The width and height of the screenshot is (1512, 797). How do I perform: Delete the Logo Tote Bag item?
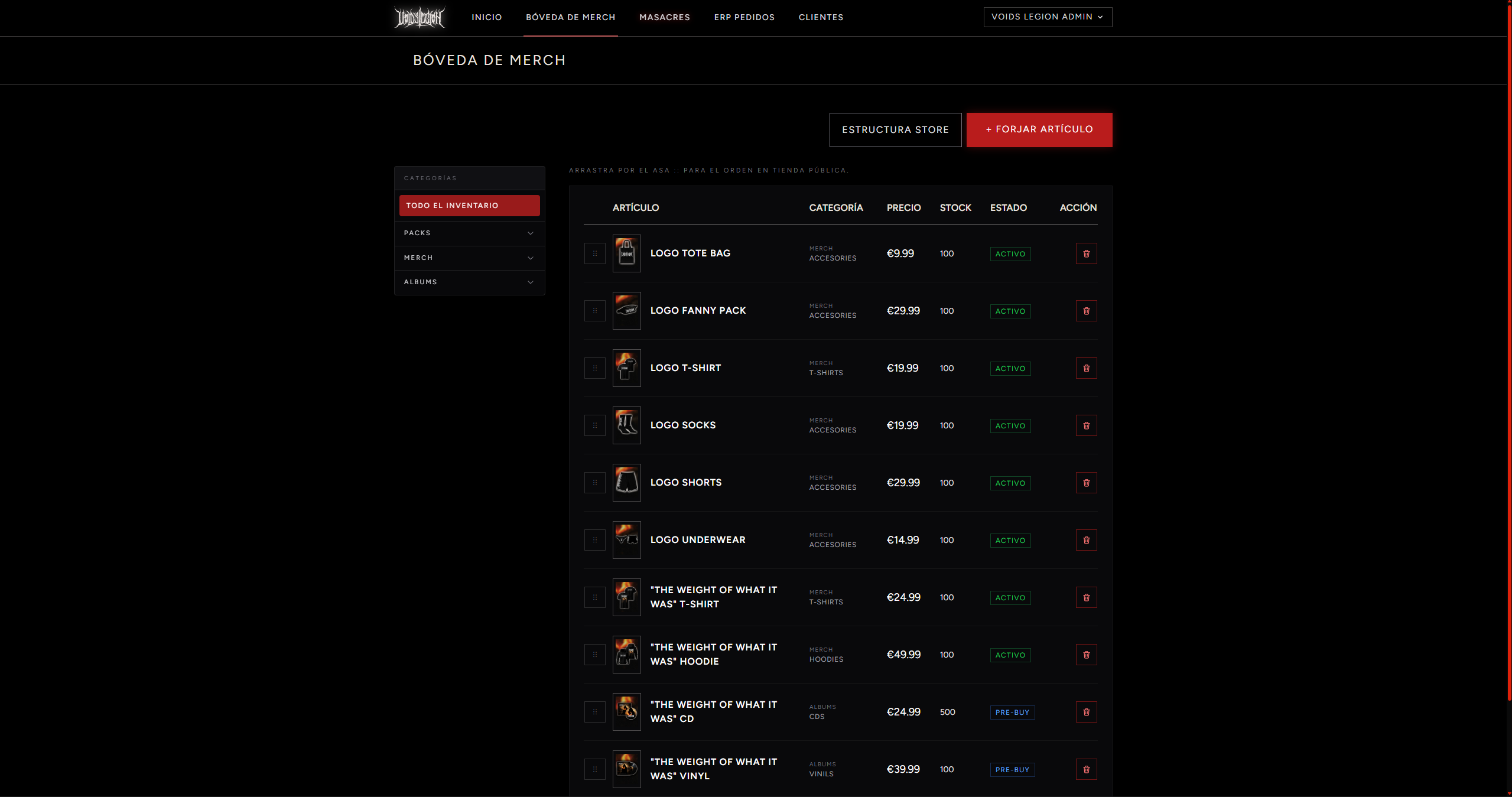[1086, 253]
